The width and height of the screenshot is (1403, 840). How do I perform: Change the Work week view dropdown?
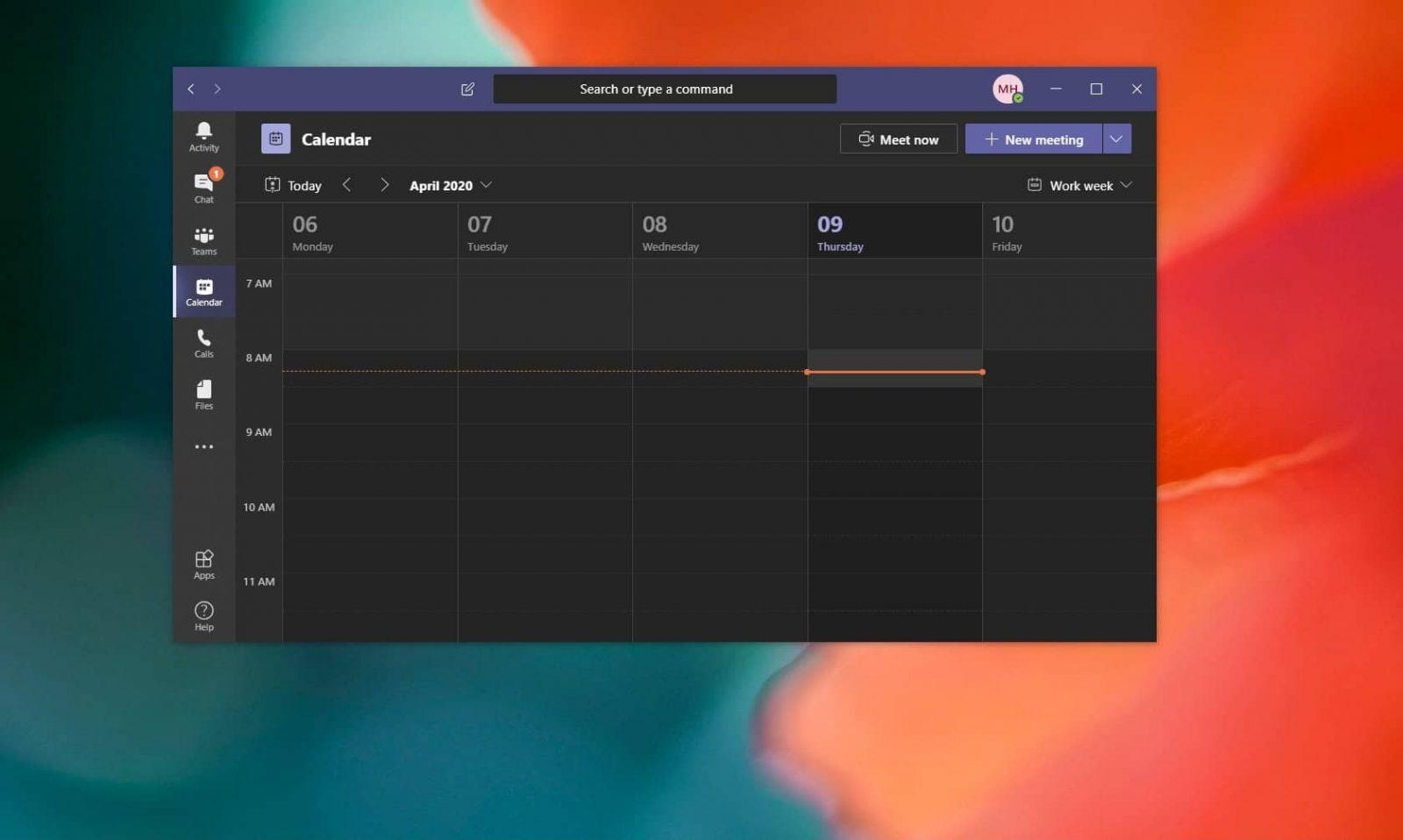click(x=1079, y=185)
